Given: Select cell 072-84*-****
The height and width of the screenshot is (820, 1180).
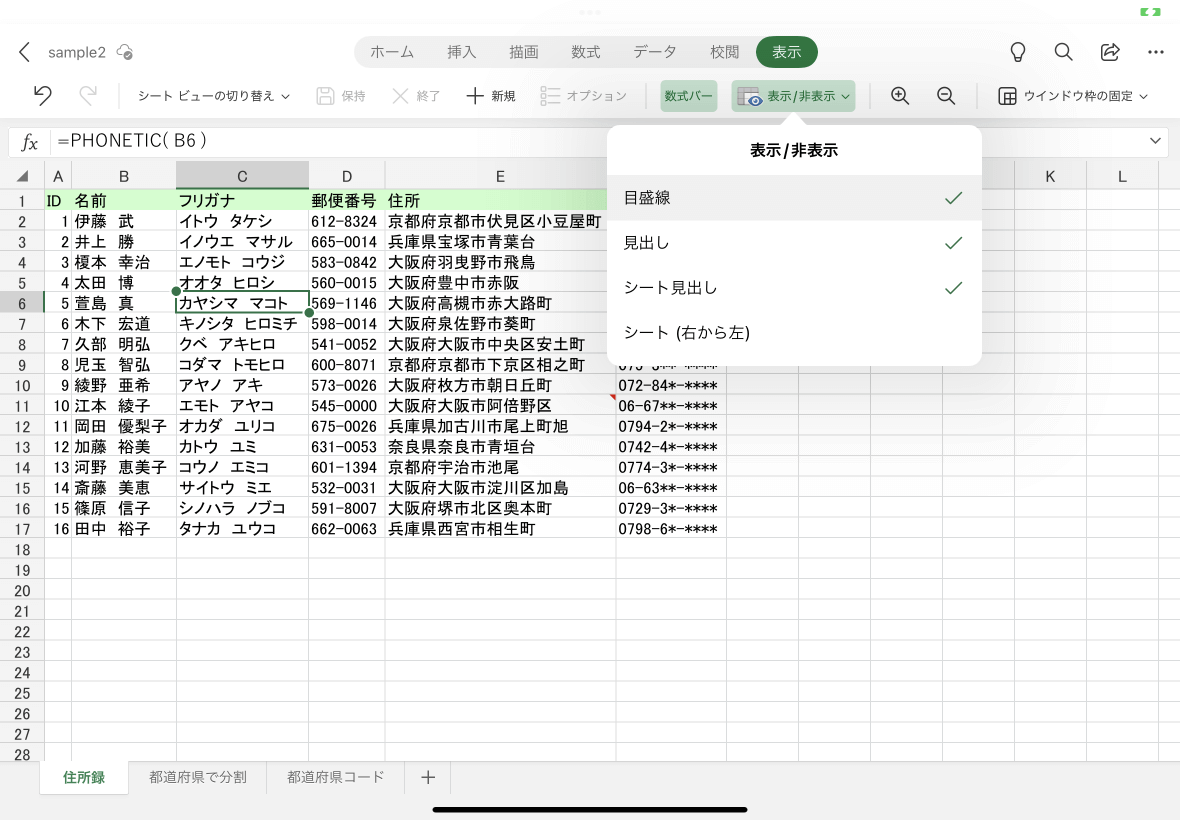Looking at the screenshot, I should 671,385.
